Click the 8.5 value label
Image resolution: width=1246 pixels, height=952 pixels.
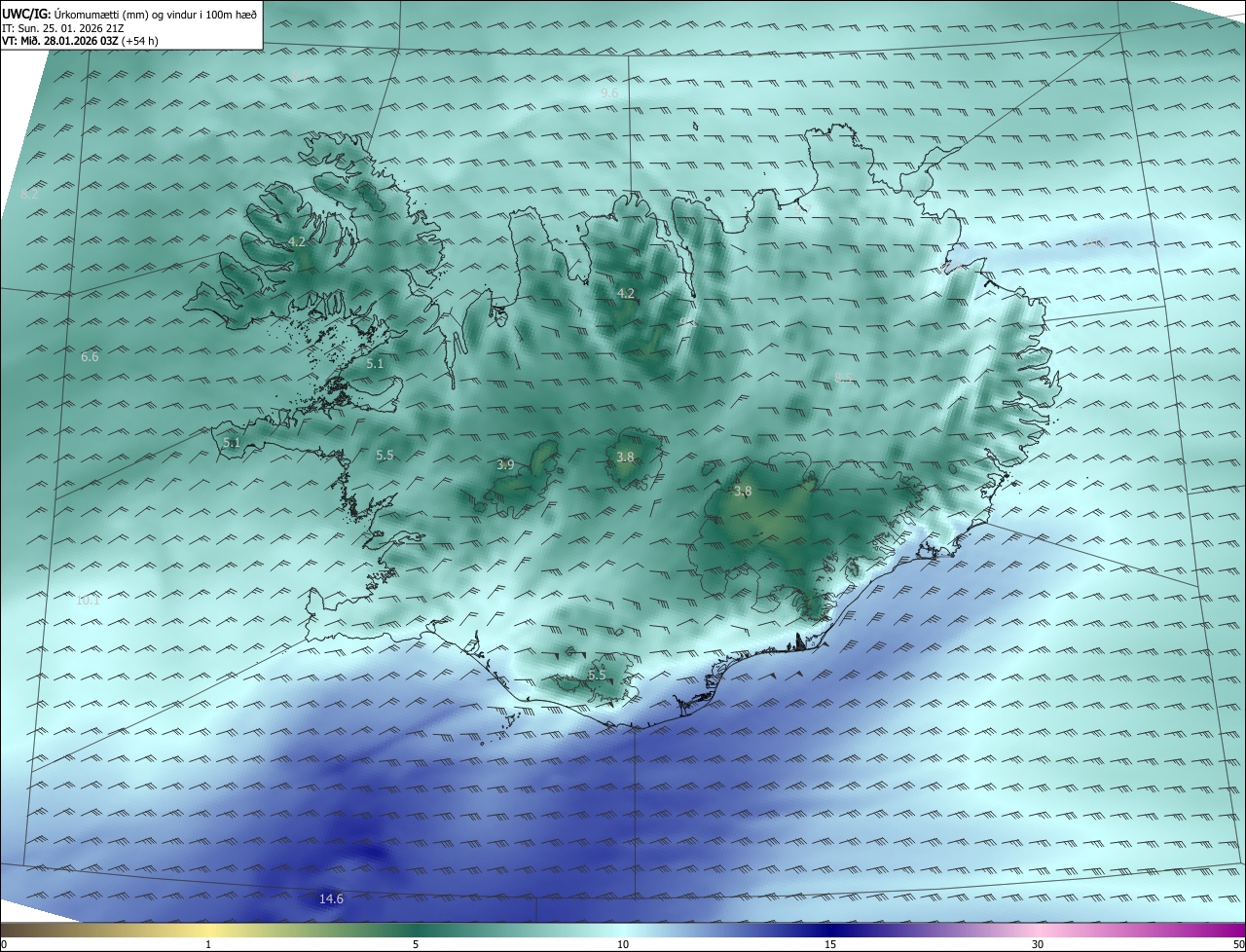(x=843, y=378)
